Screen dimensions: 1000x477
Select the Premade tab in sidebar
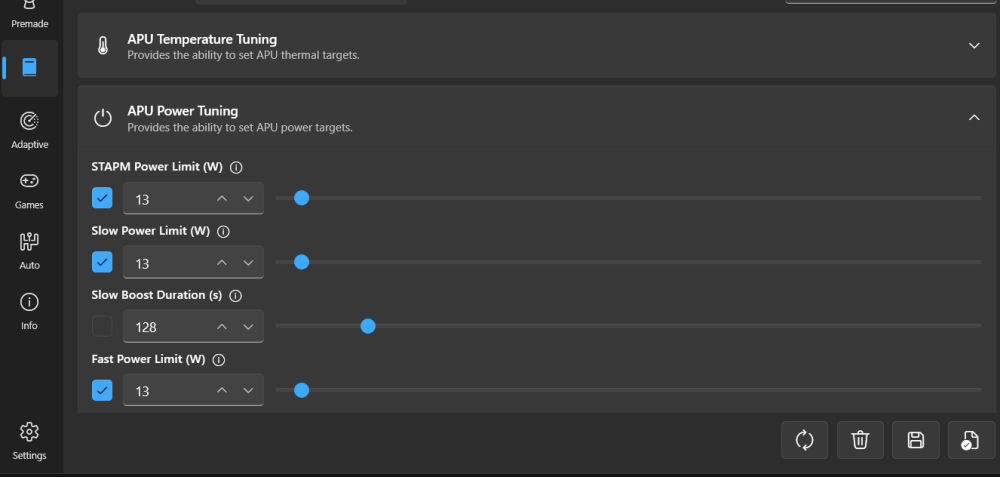29,16
